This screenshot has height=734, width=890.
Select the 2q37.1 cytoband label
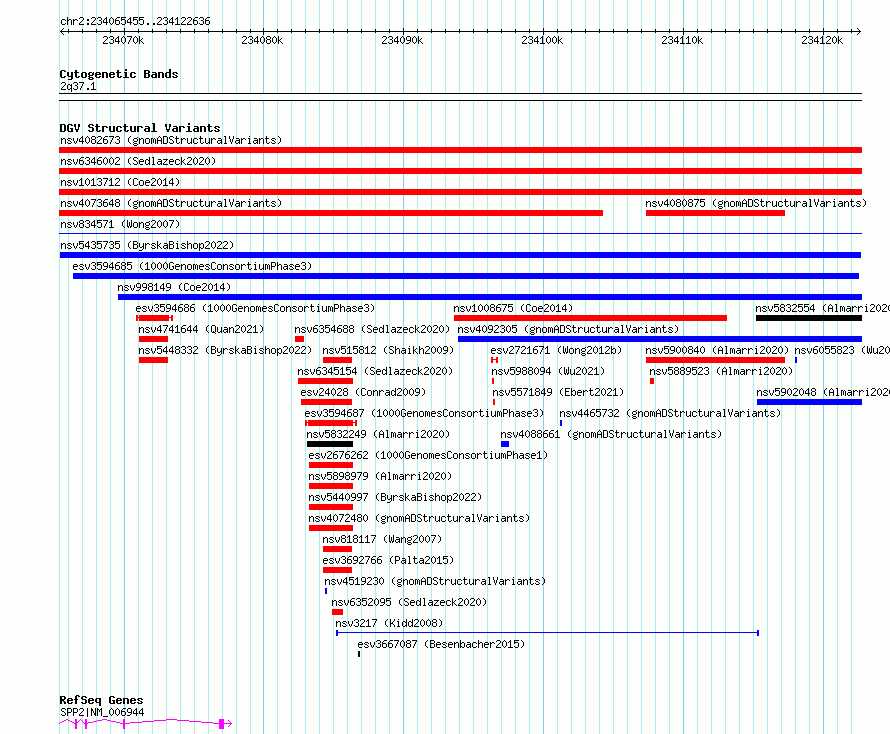pyautogui.click(x=78, y=87)
